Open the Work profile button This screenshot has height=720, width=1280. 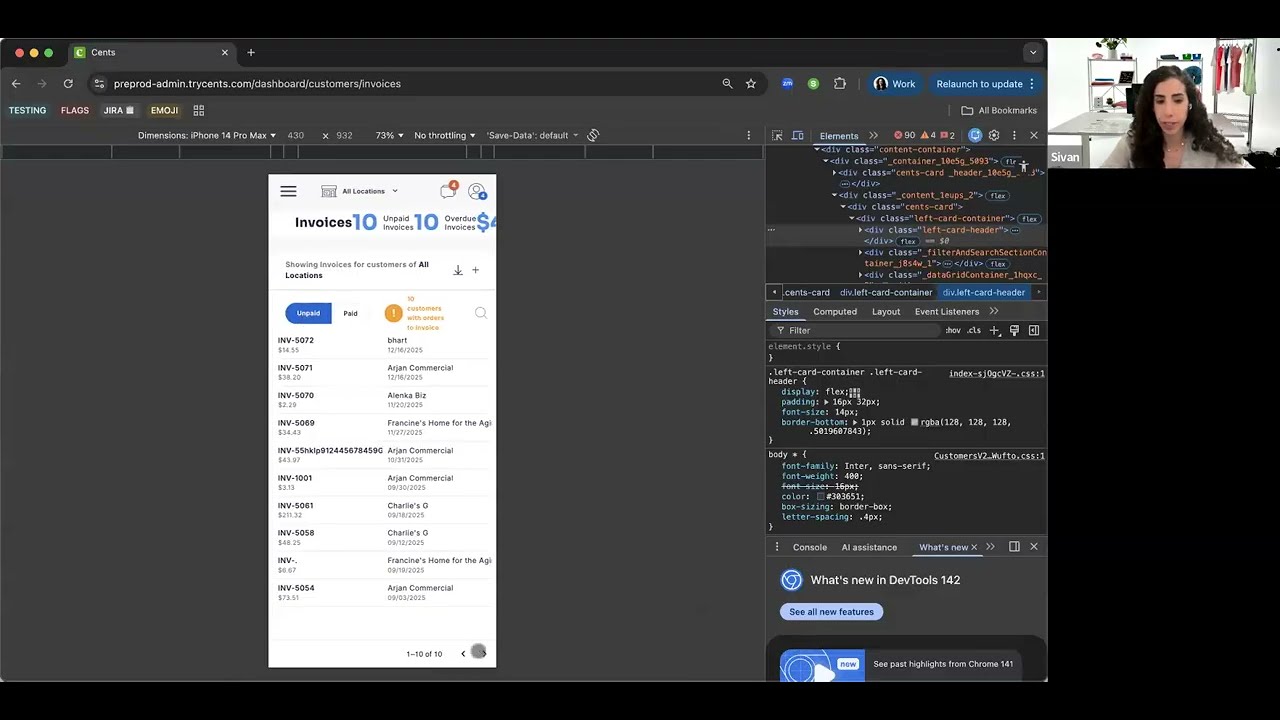(894, 84)
